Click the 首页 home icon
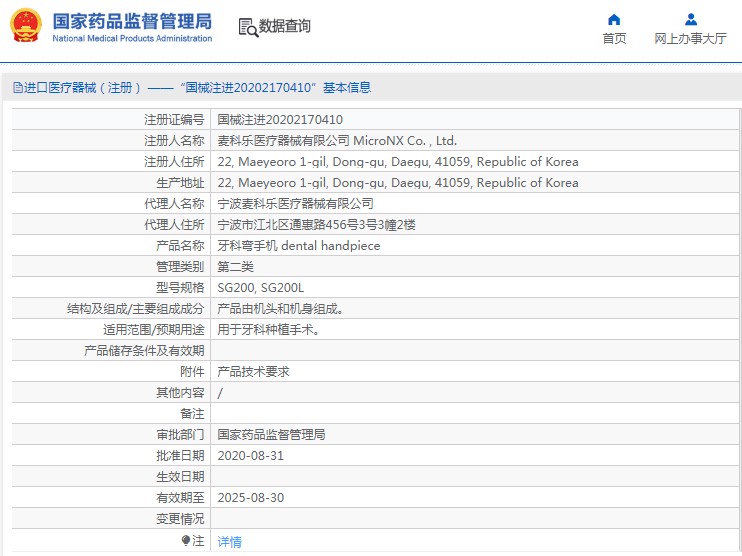This screenshot has width=742, height=556. [614, 19]
